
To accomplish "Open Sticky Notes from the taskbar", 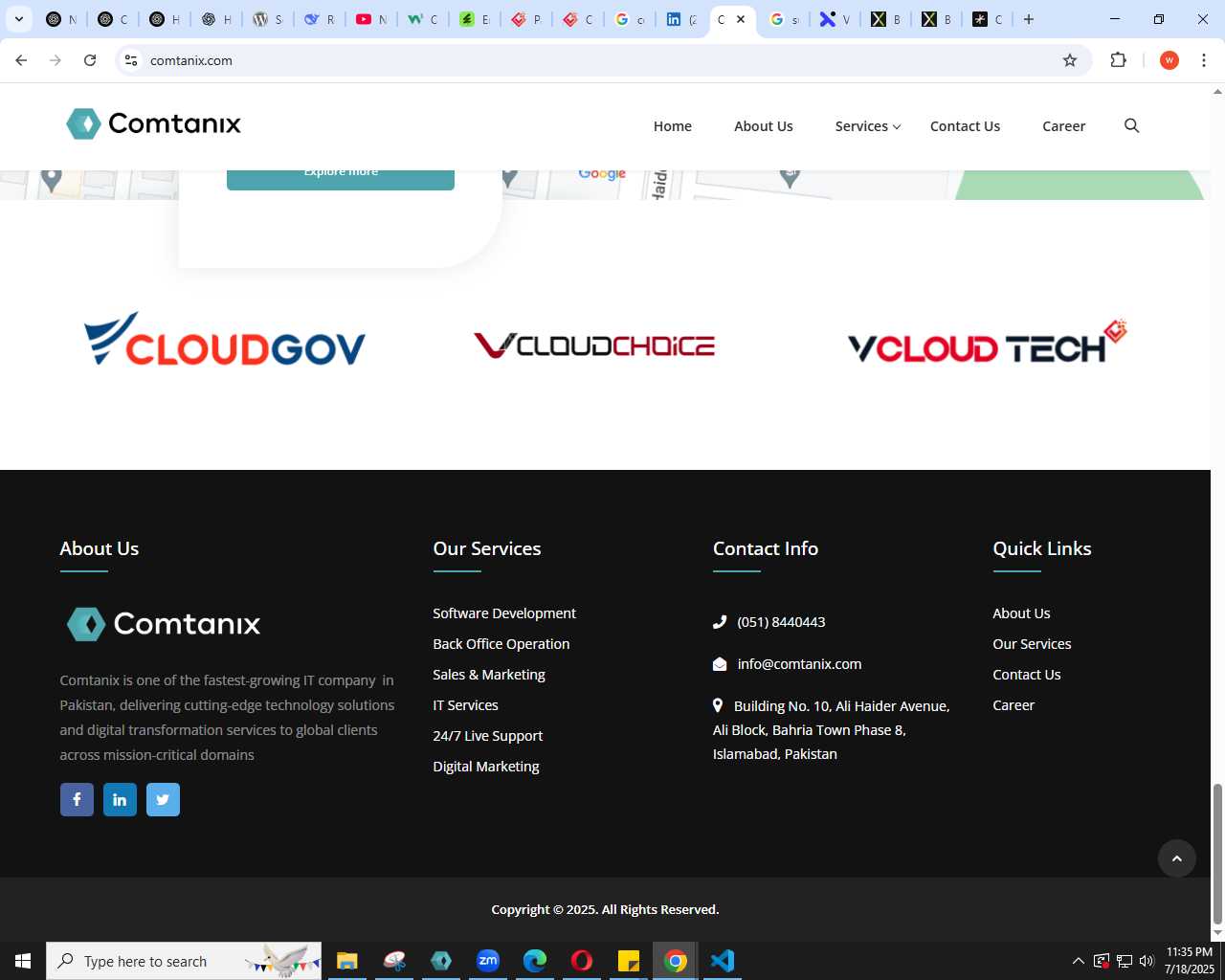I will click(x=629, y=961).
